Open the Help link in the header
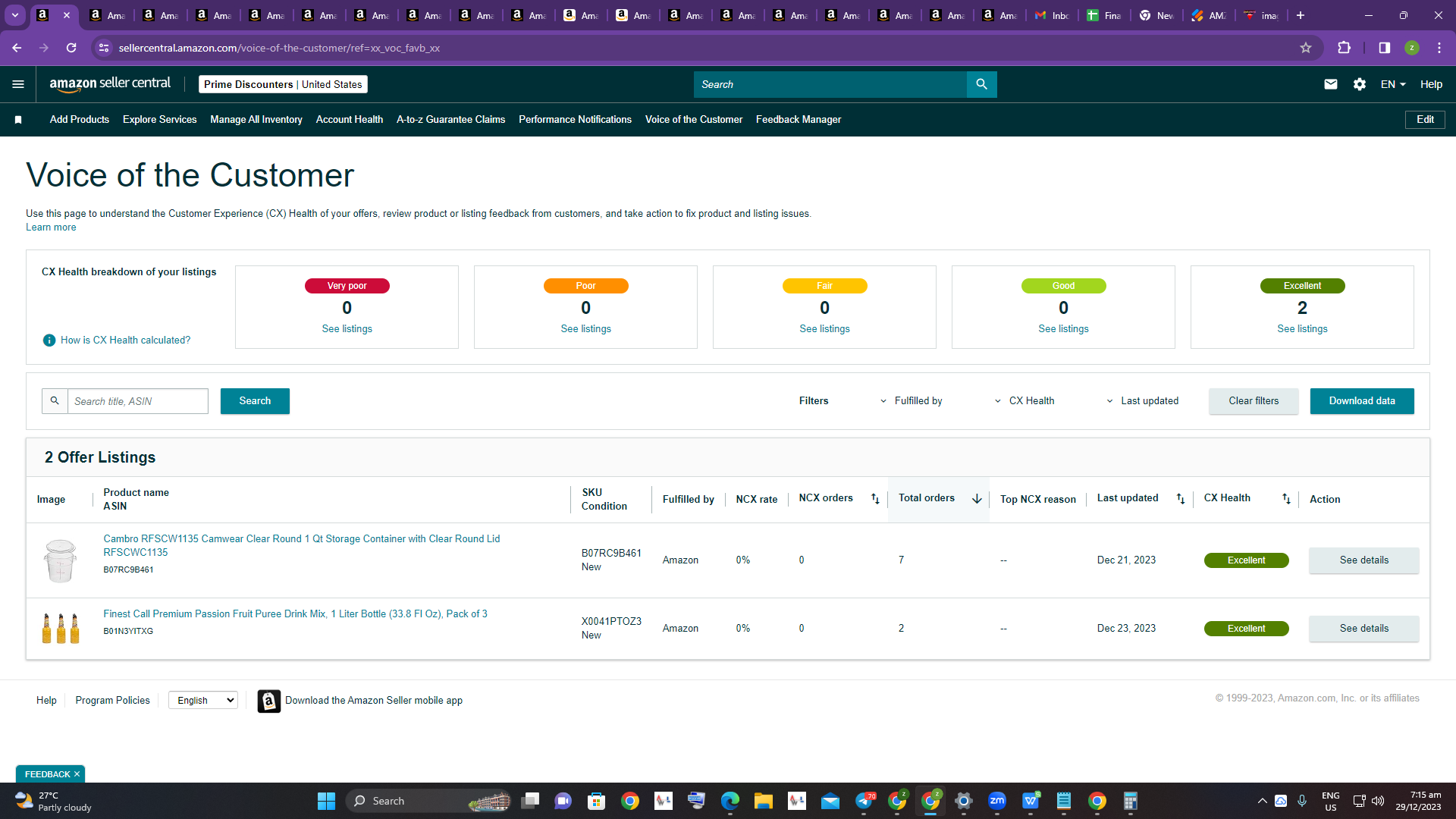Screen dimensions: 1456x819 [x=1431, y=84]
